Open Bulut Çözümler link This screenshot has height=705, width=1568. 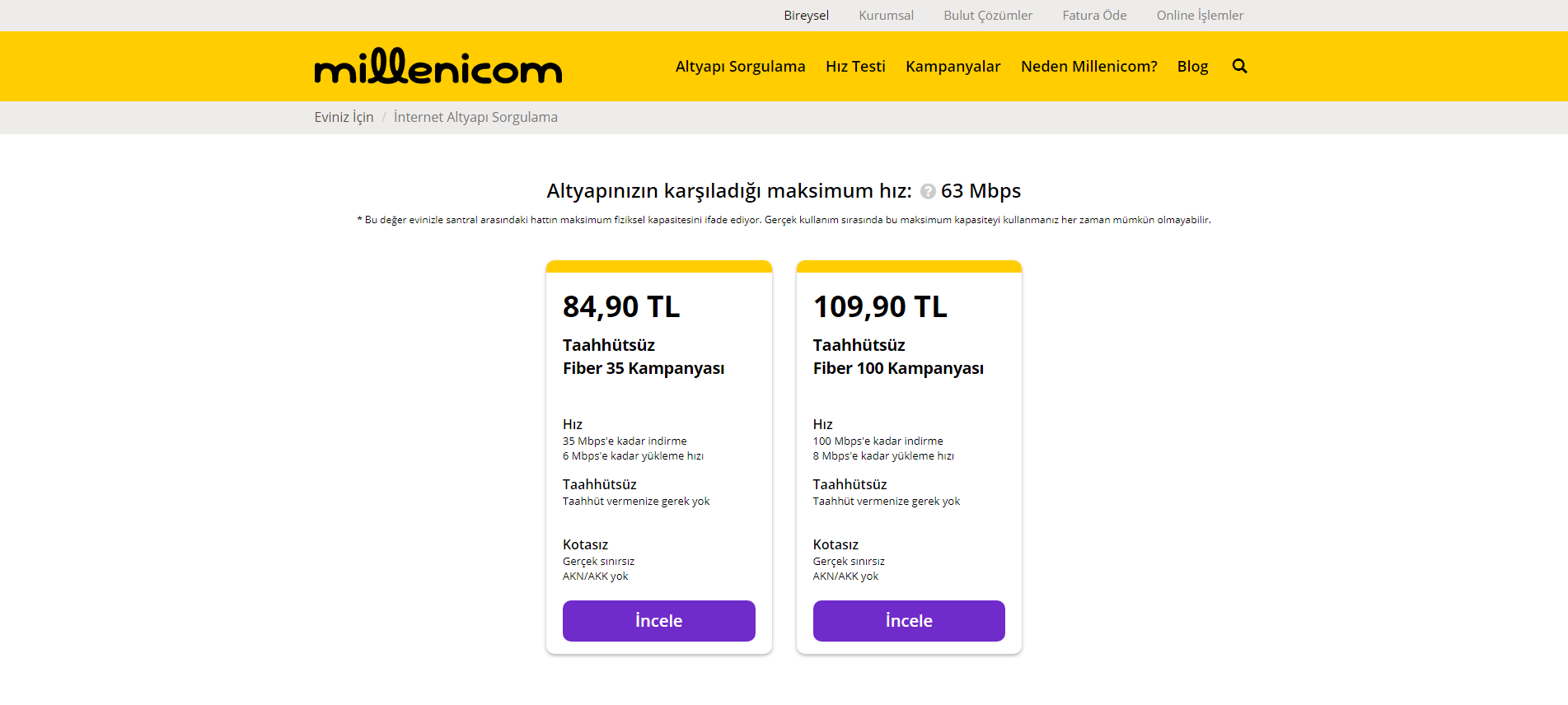pyautogui.click(x=987, y=16)
